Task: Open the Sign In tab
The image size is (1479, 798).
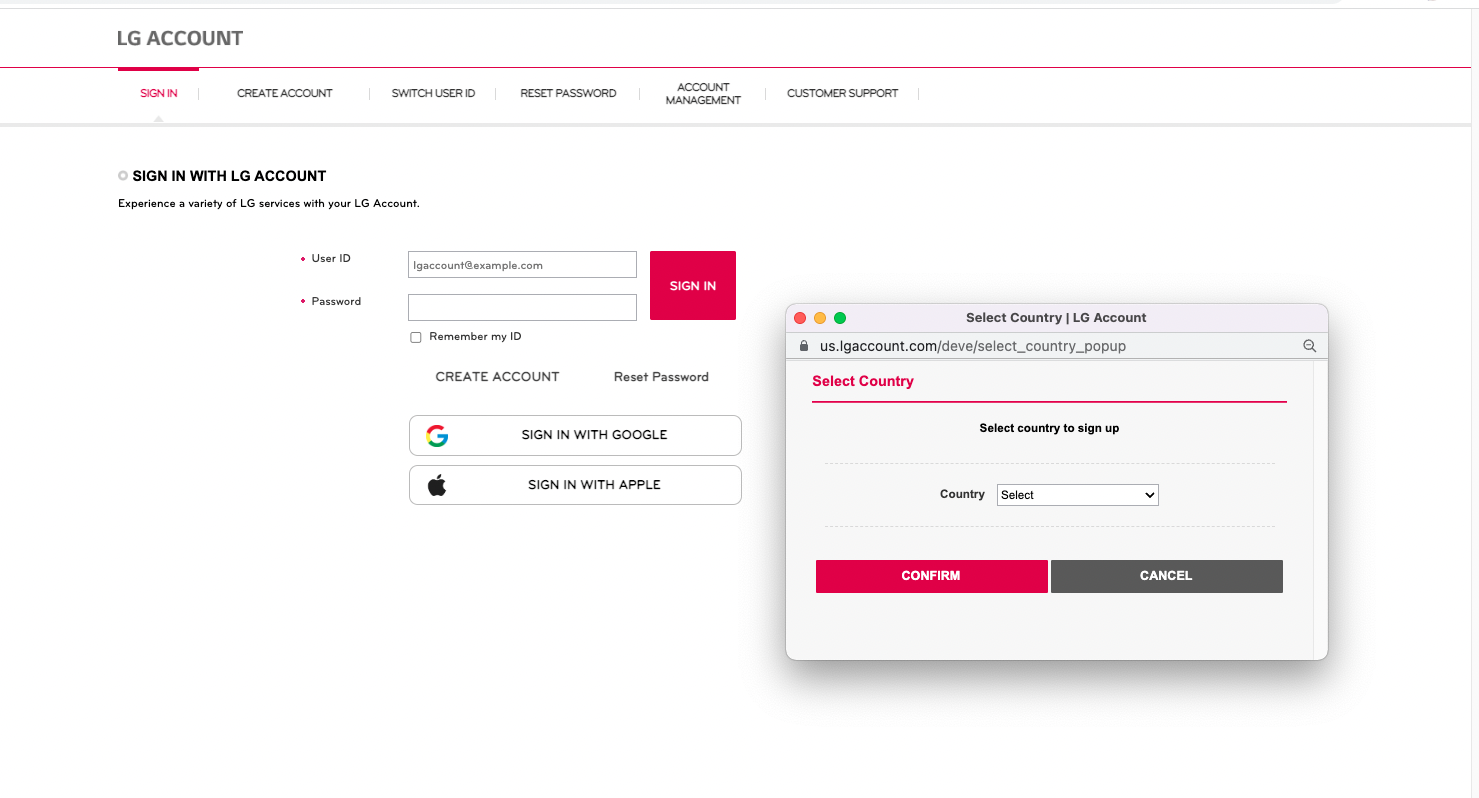Action: click(x=159, y=94)
